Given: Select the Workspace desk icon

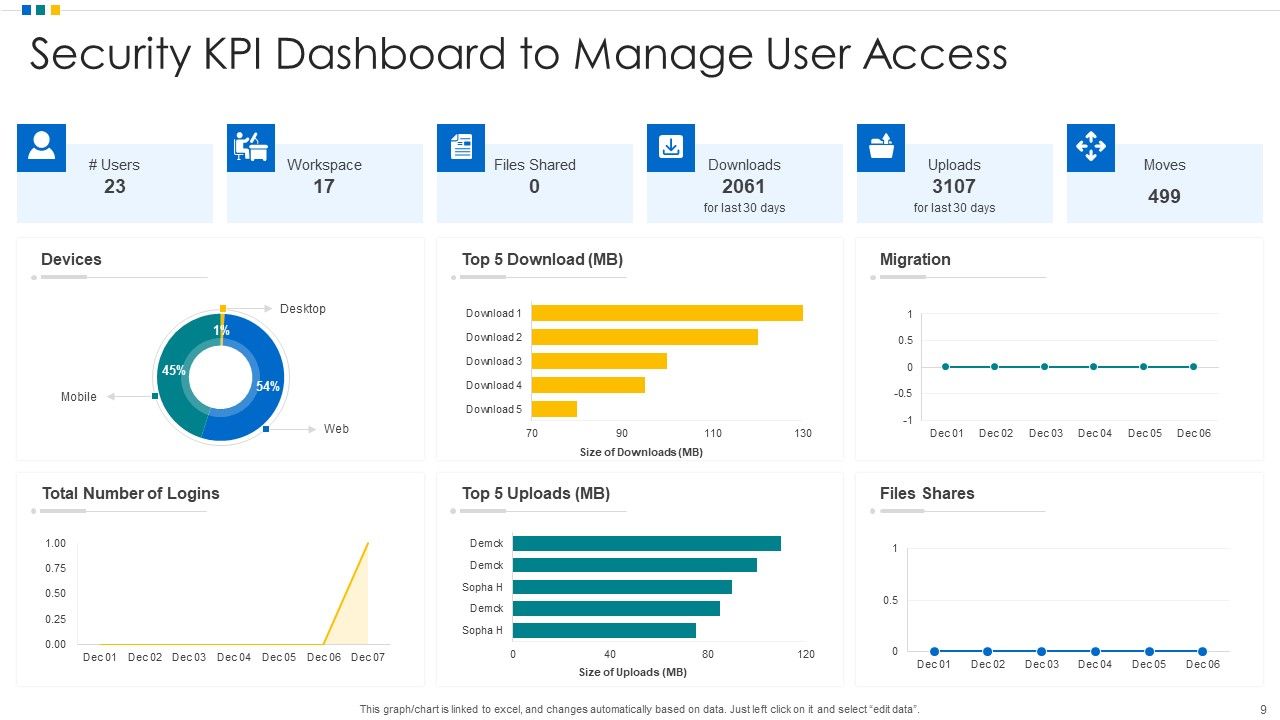Looking at the screenshot, I should [251, 146].
